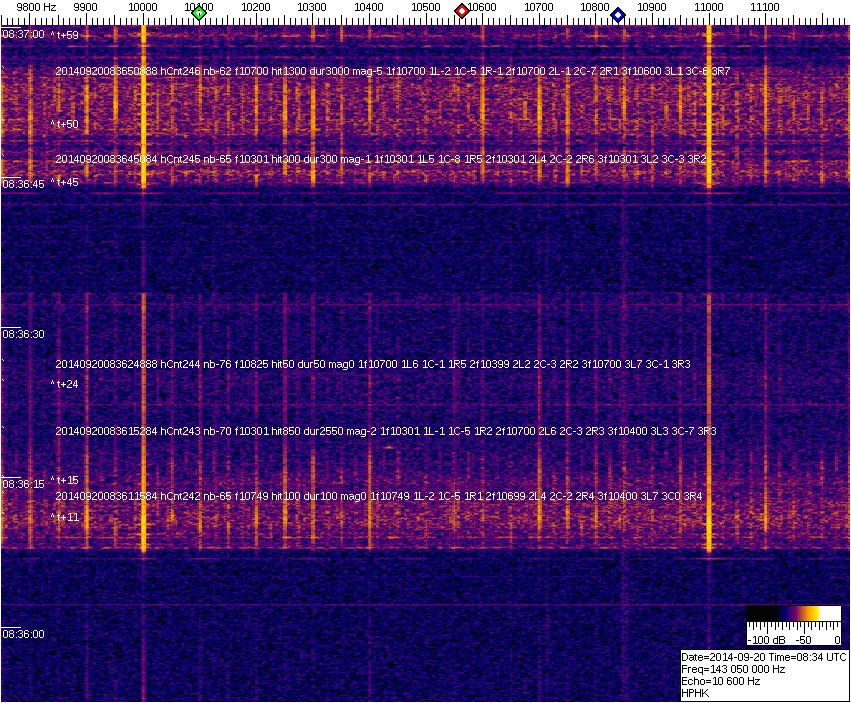Click the 08:37:00 time label
851x703 pixels.
click(23, 34)
